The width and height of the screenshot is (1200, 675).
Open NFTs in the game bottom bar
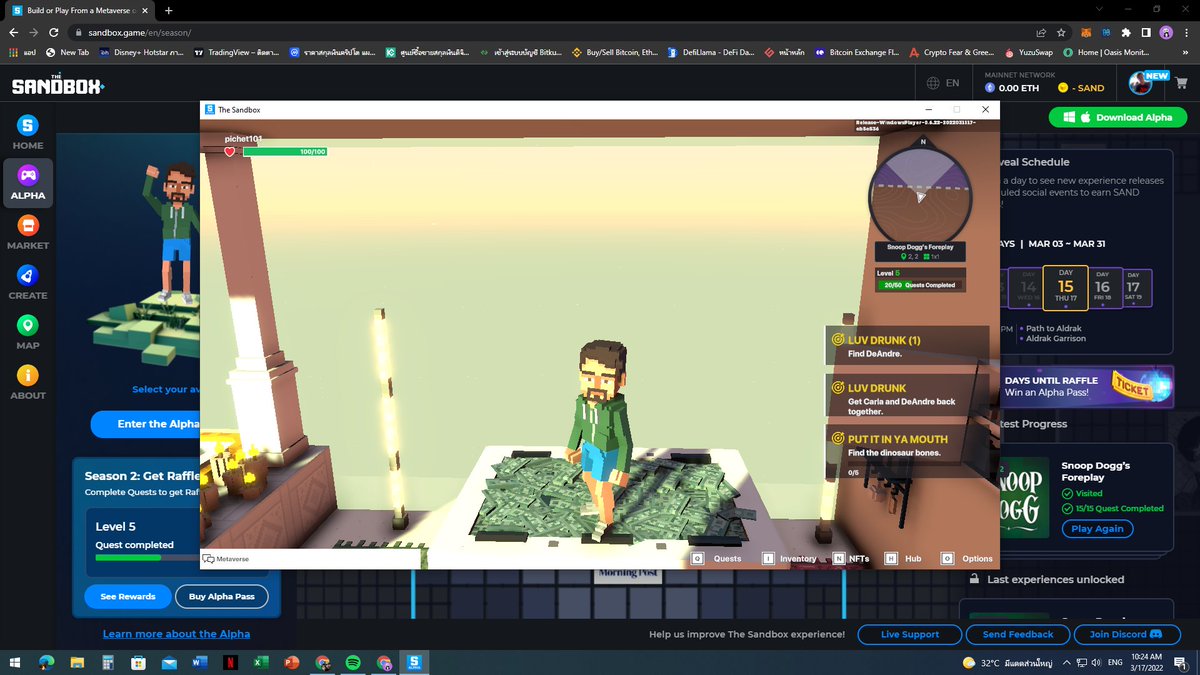[x=851, y=558]
